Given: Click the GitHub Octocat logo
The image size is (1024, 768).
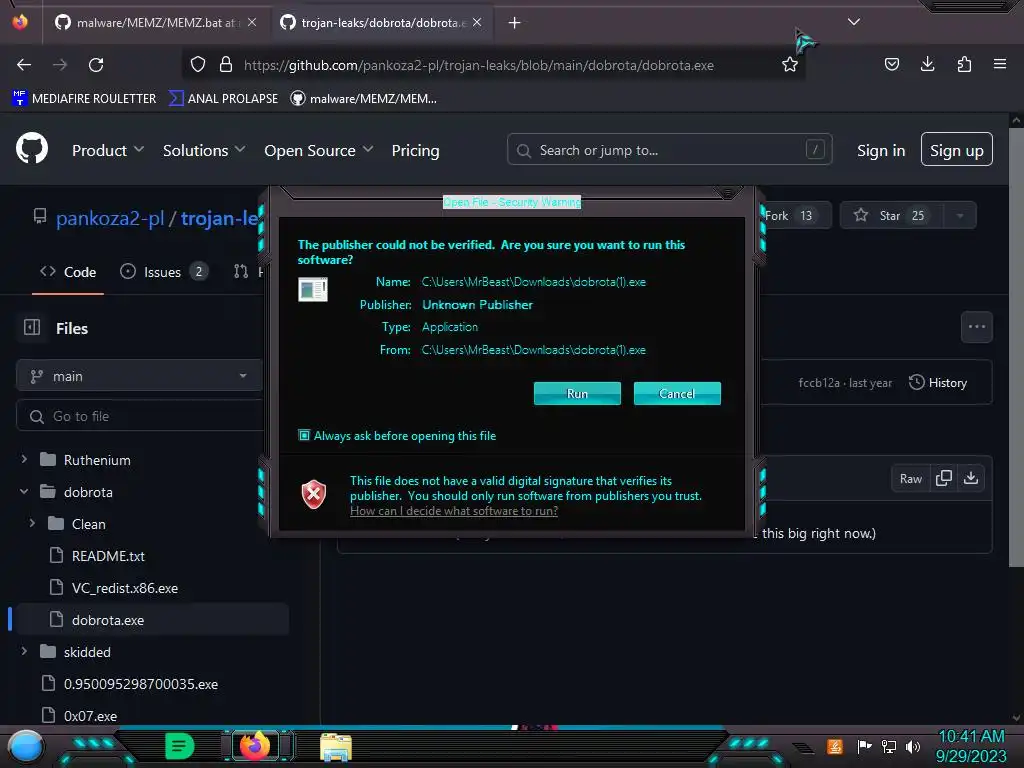Looking at the screenshot, I should click(x=32, y=148).
